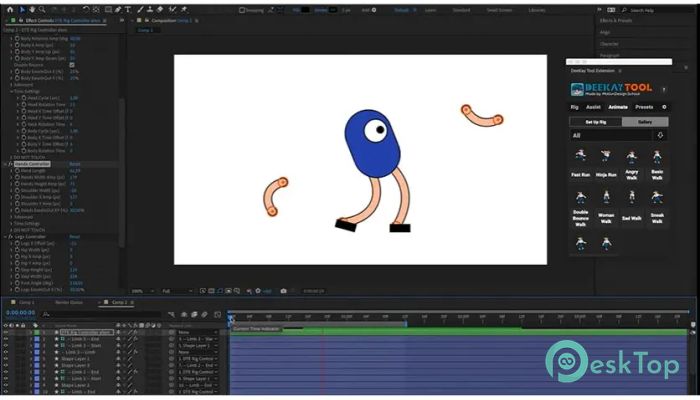The width and height of the screenshot is (700, 400).
Task: Select the Type (T) tool
Action: click(x=128, y=9)
